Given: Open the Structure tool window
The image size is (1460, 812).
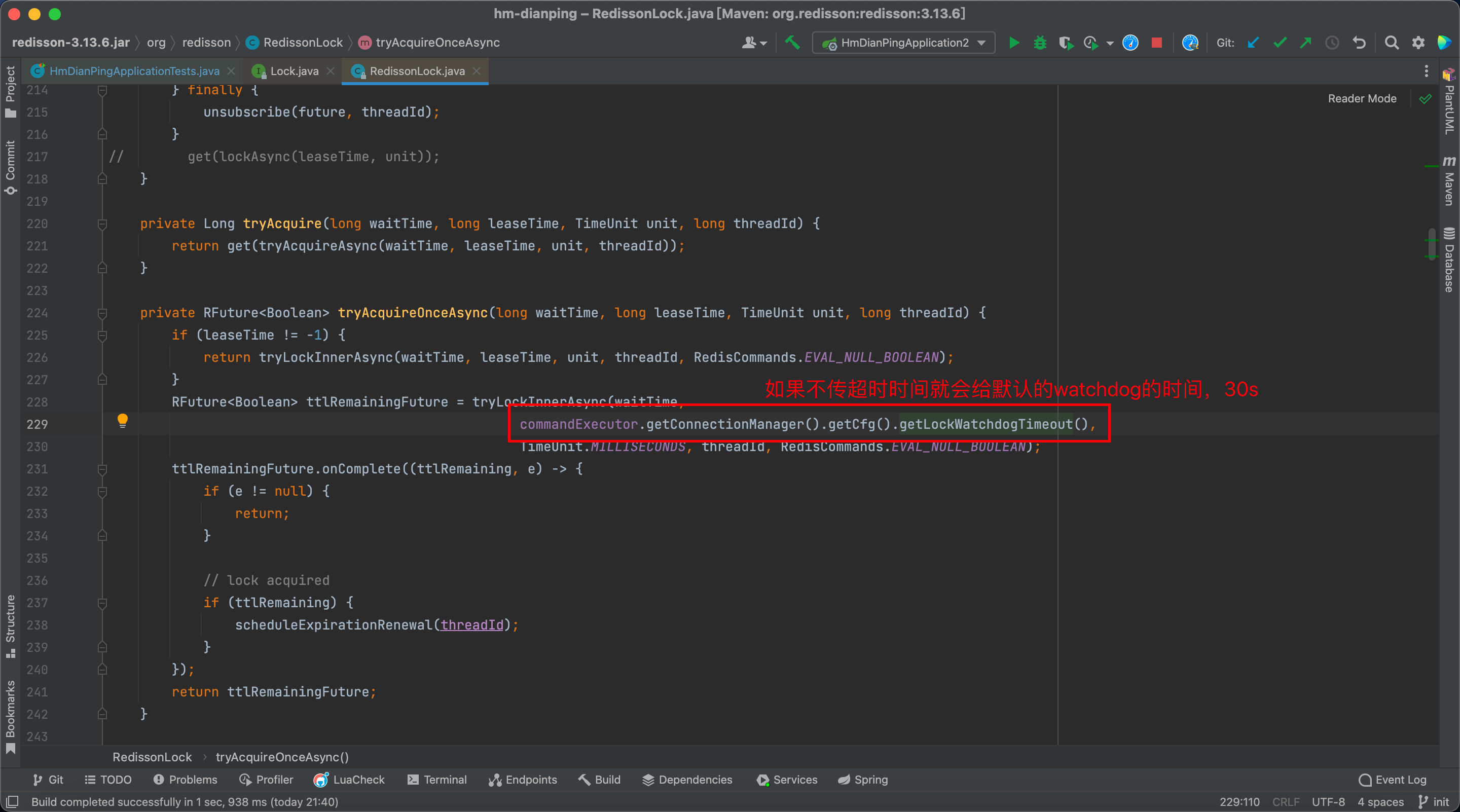Looking at the screenshot, I should coord(10,626).
